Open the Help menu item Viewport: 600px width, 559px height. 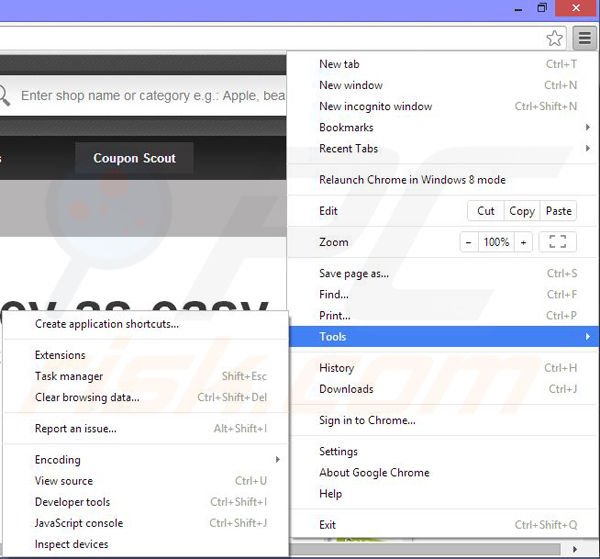[444, 494]
